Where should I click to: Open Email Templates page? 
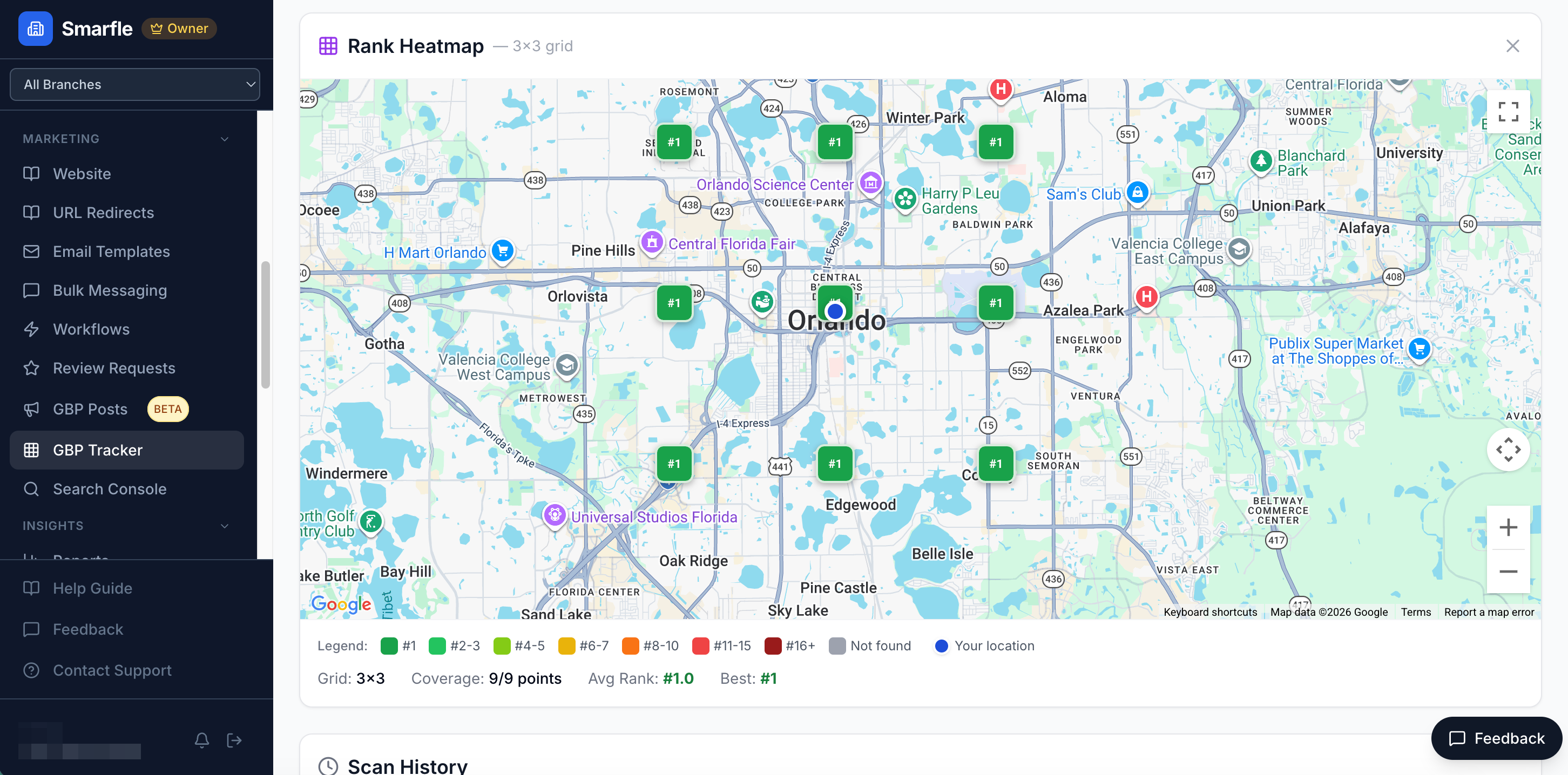coord(126,252)
